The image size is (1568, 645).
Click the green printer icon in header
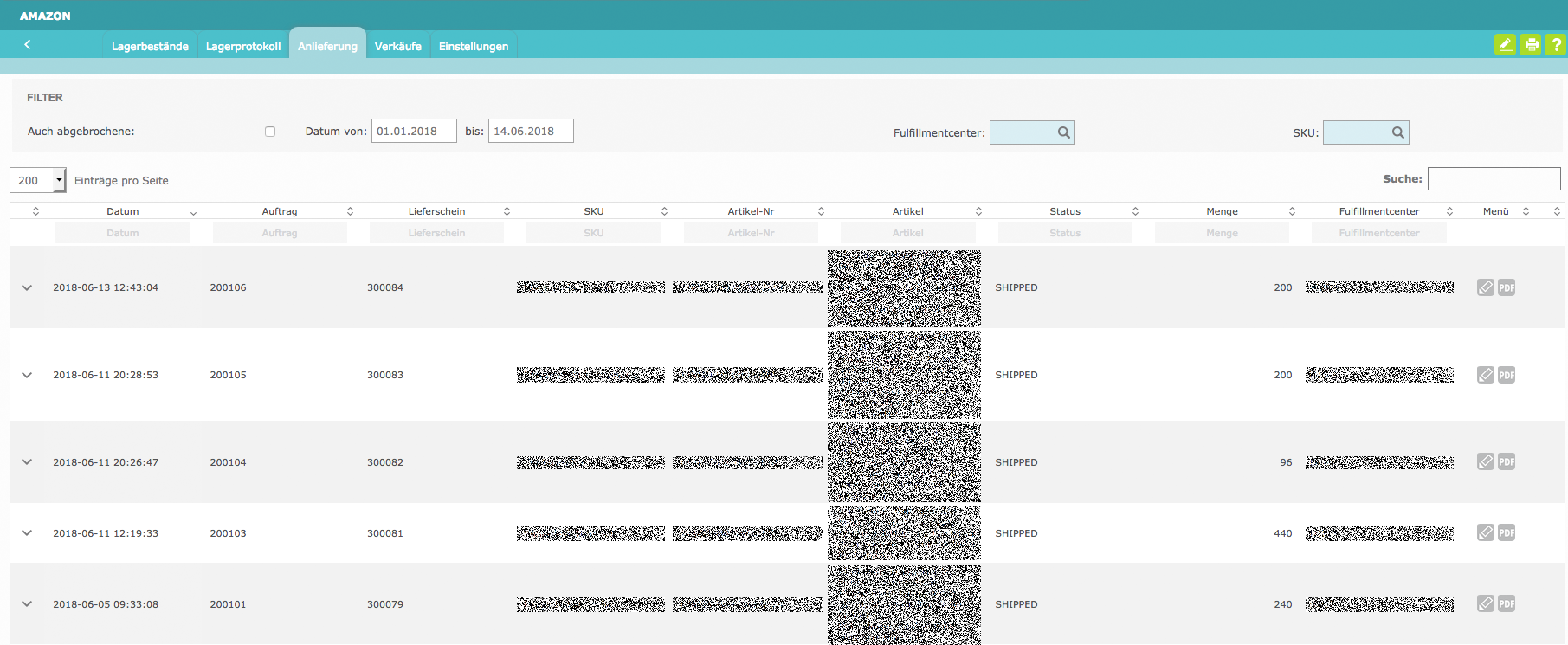click(x=1531, y=45)
